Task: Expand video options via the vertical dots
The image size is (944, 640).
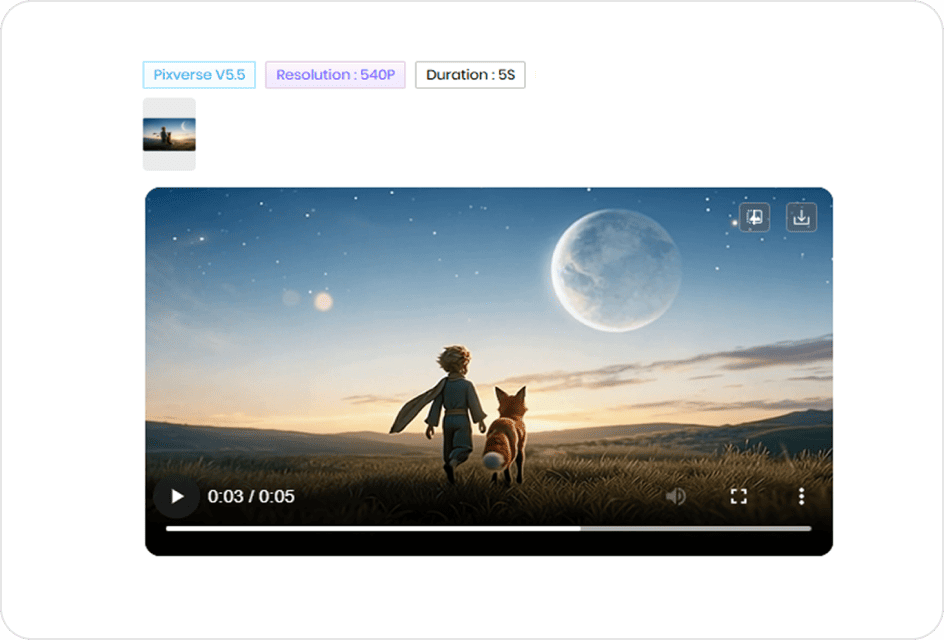Action: click(x=801, y=496)
